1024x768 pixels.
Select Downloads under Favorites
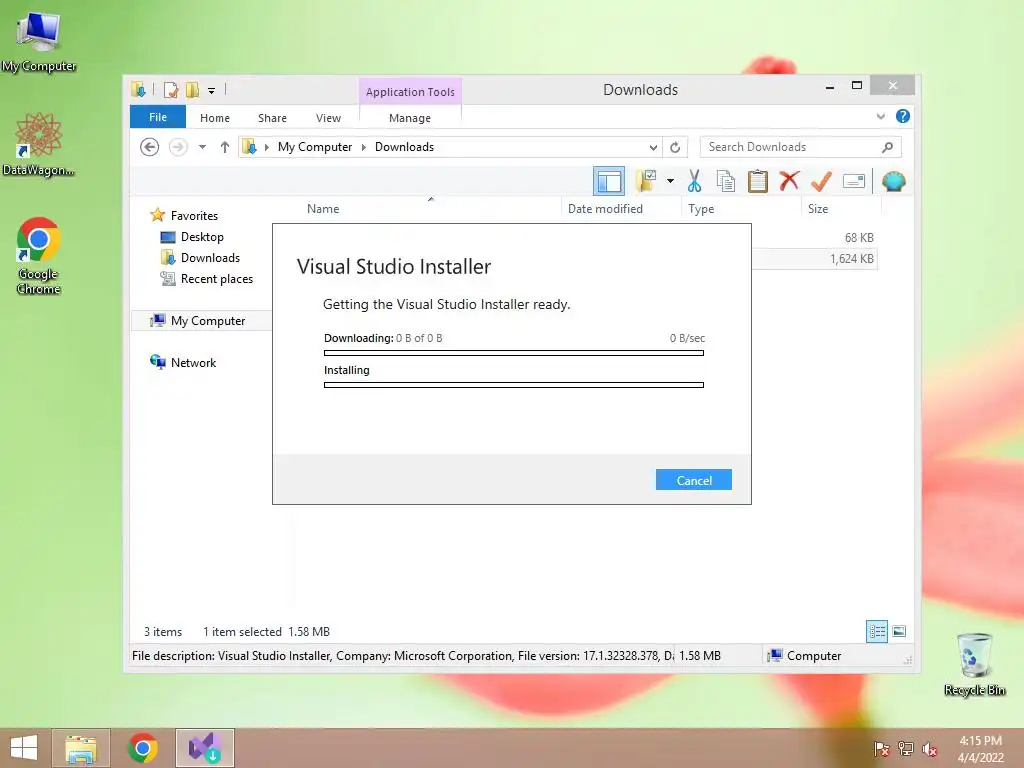[x=210, y=258]
